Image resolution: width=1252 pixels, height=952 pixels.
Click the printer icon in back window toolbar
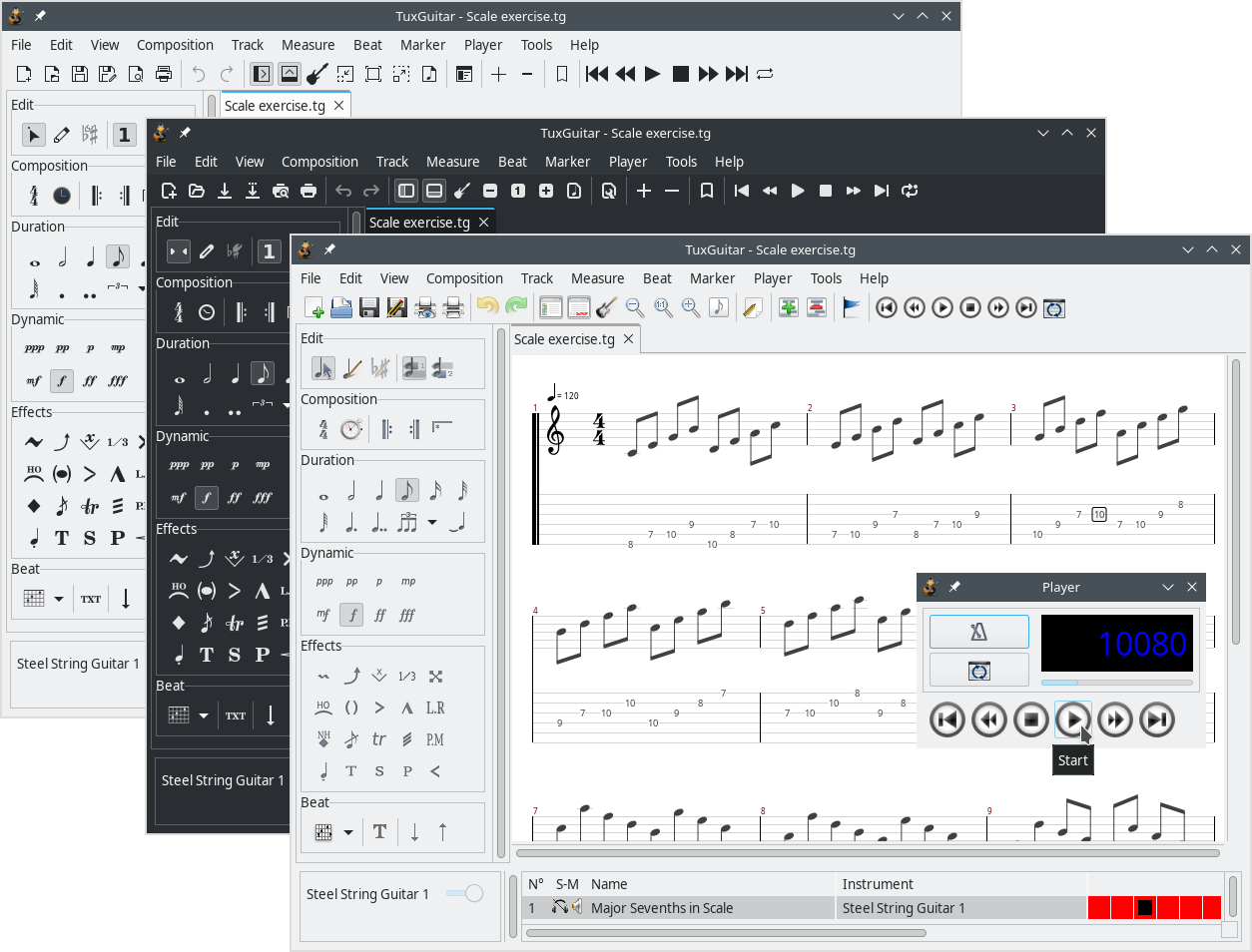164,74
